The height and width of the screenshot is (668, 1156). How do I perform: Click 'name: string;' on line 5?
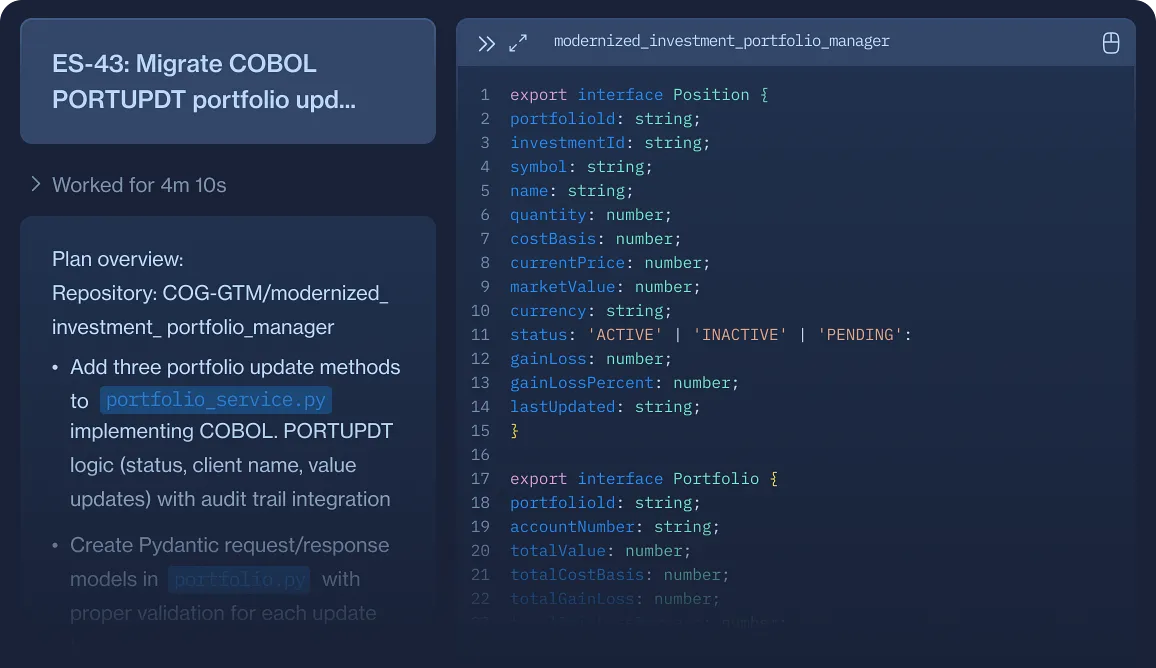[571, 190]
